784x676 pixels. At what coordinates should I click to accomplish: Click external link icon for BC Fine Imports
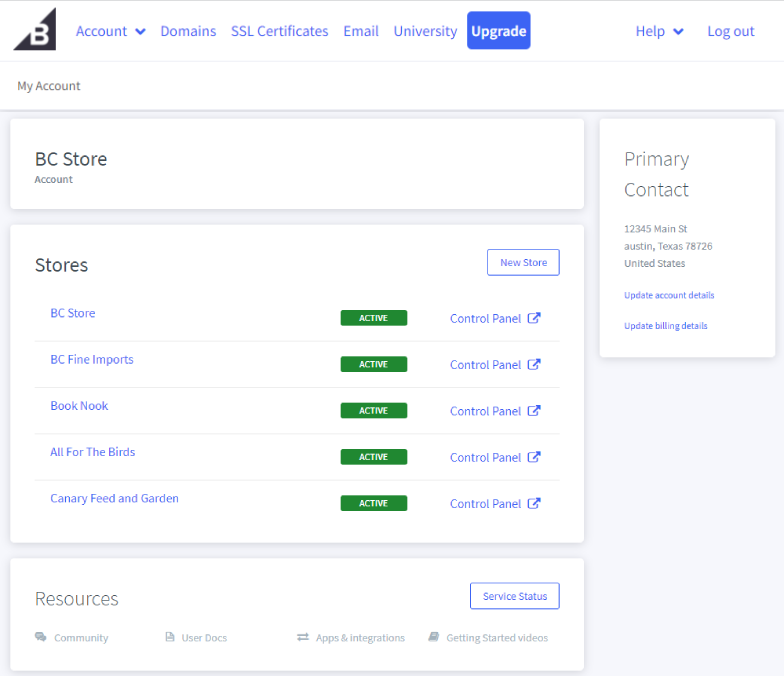pyautogui.click(x=534, y=364)
